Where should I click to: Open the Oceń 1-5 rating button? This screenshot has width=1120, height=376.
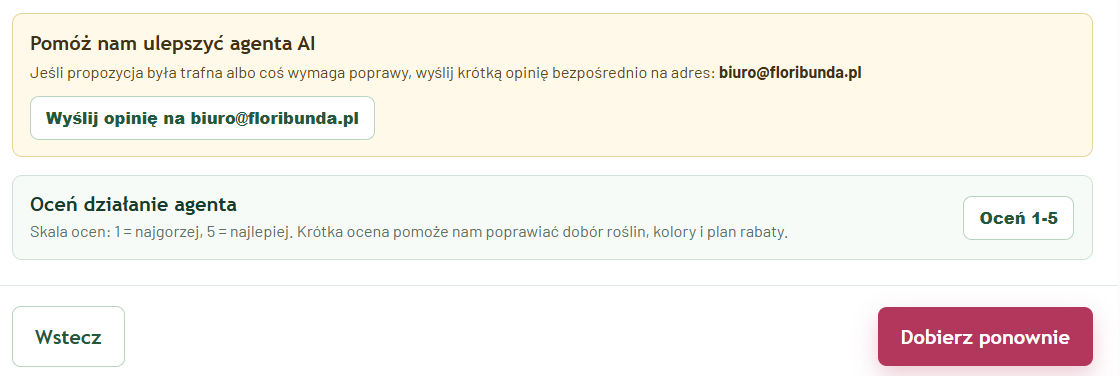[x=1018, y=218]
